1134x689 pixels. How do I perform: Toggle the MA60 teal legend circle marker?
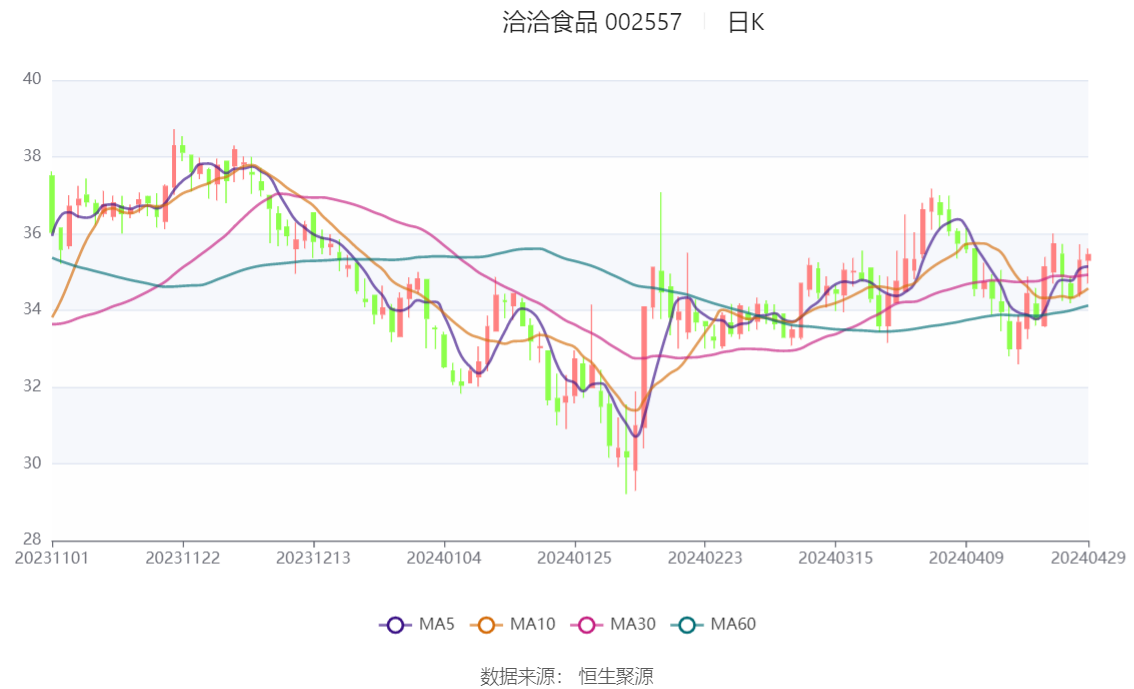[x=687, y=625]
